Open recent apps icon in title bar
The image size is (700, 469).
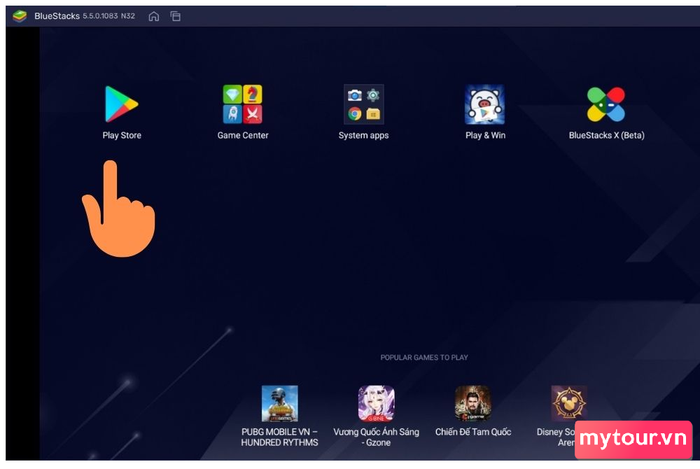(175, 16)
